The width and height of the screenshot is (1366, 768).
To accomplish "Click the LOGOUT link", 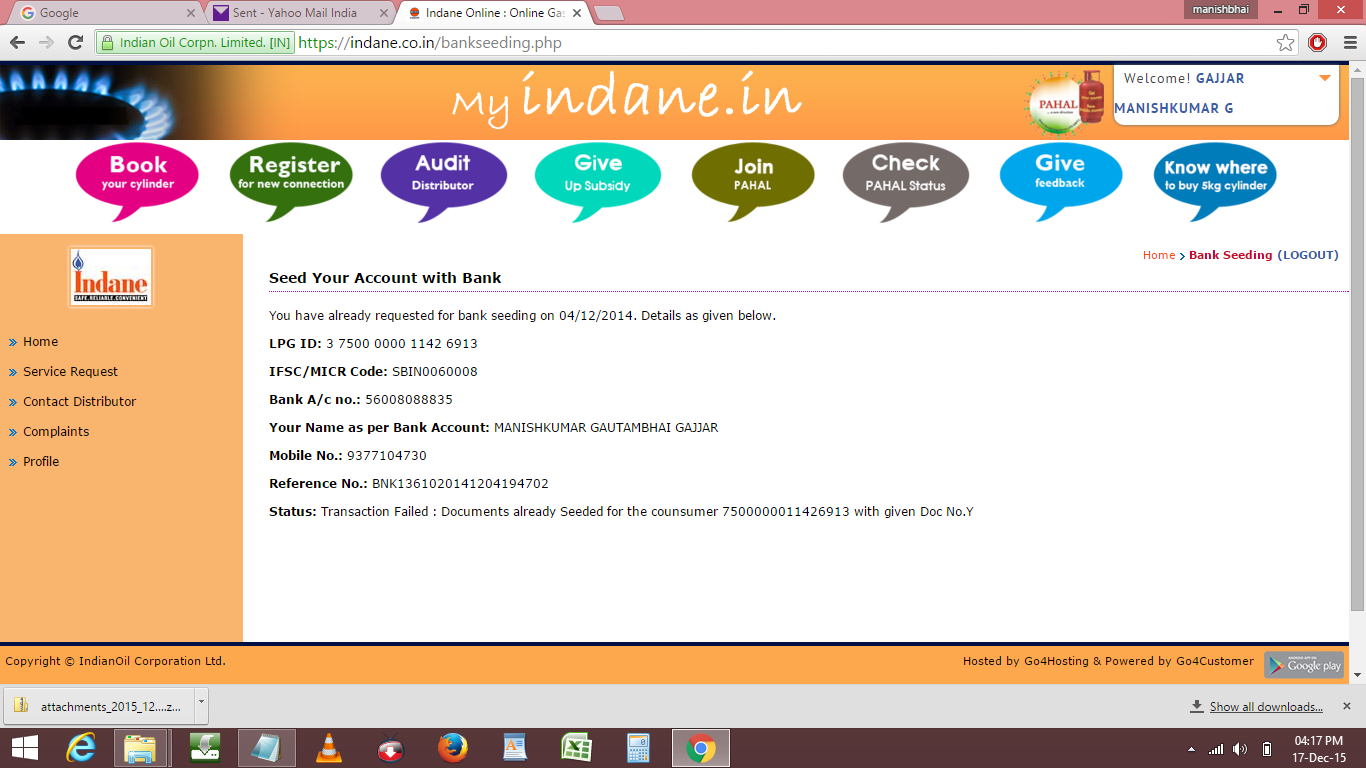I will [x=1308, y=255].
